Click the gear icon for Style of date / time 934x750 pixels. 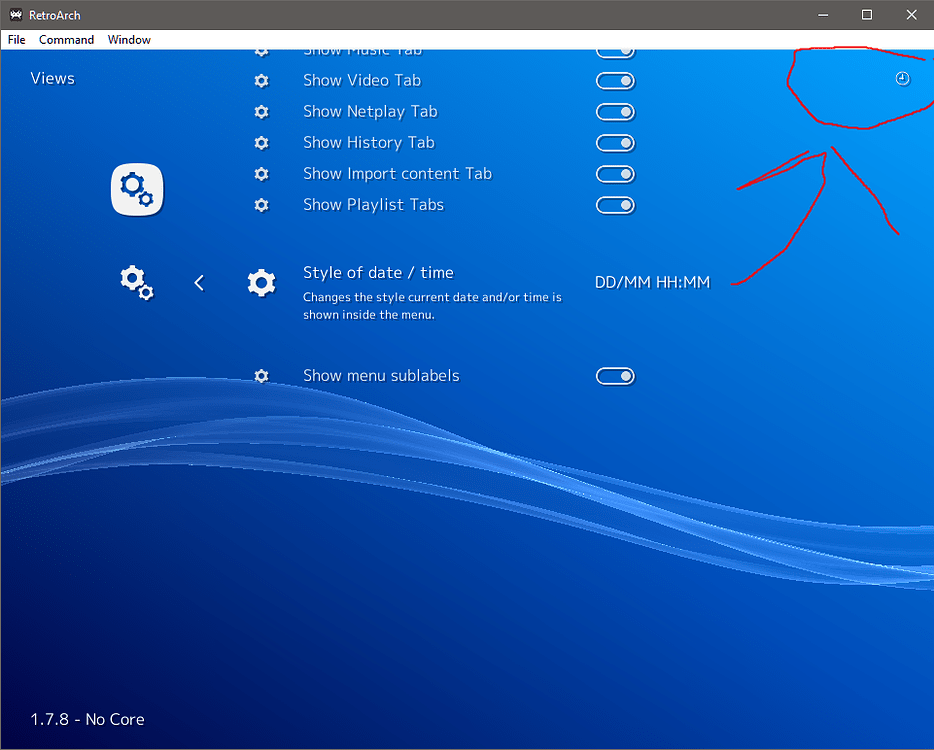click(x=261, y=282)
